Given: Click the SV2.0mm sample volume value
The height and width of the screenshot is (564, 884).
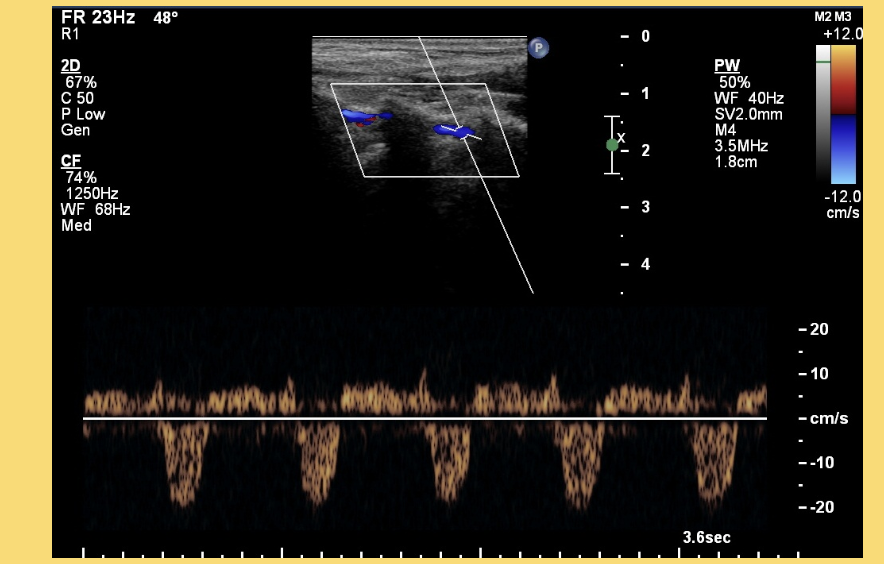Looking at the screenshot, I should pyautogui.click(x=748, y=114).
